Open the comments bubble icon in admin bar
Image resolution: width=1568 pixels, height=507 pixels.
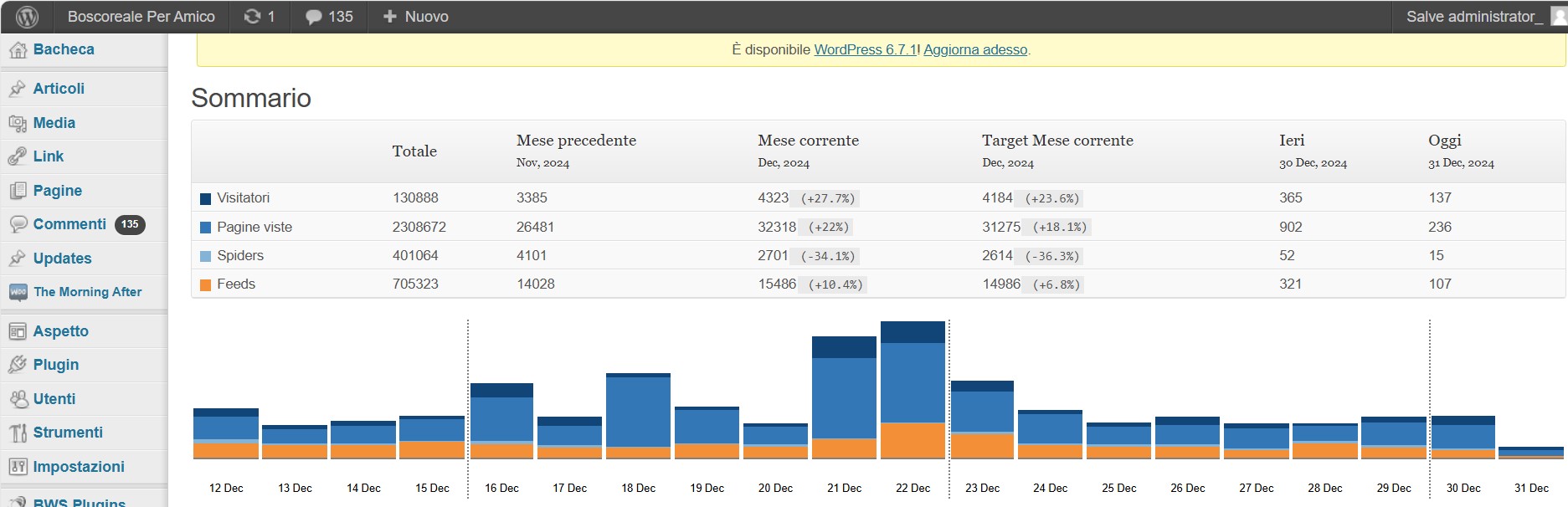point(313,17)
